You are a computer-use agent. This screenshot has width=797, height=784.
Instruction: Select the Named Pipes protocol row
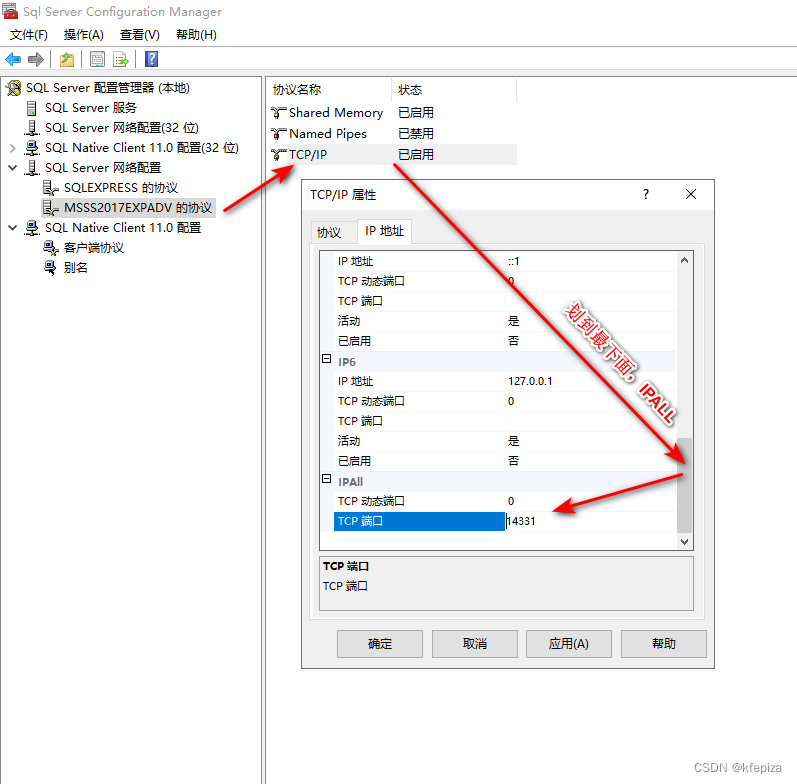(x=393, y=134)
